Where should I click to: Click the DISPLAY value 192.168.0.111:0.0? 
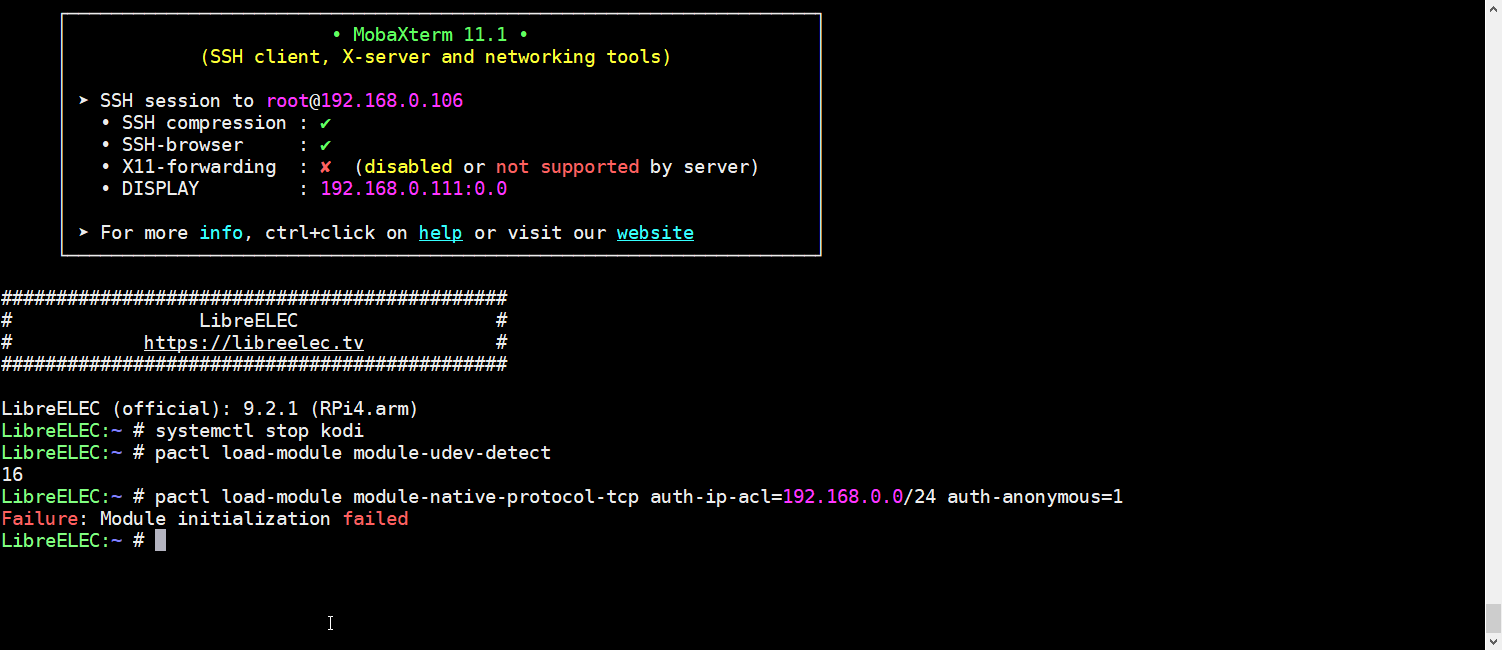413,189
